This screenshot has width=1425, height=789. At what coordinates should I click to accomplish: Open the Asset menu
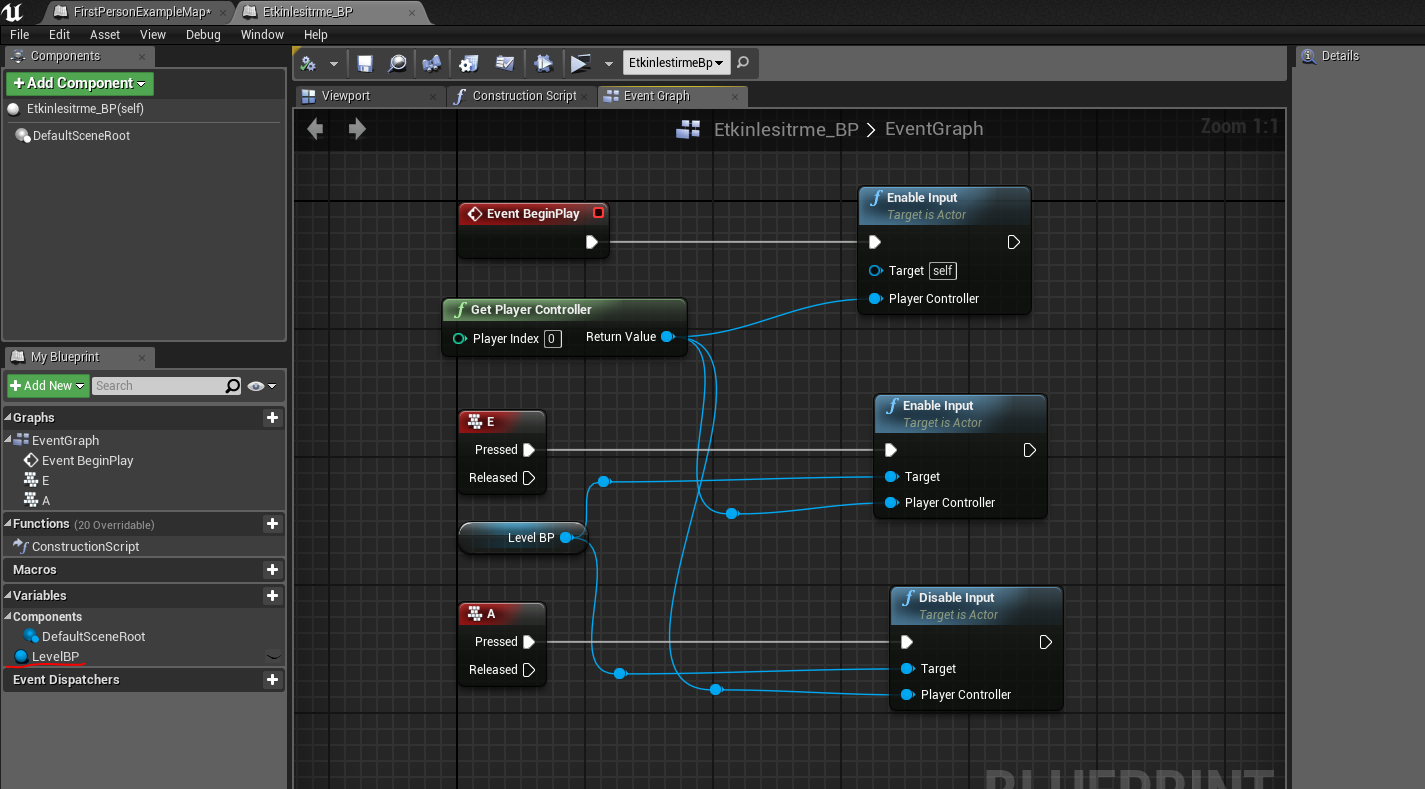point(105,34)
